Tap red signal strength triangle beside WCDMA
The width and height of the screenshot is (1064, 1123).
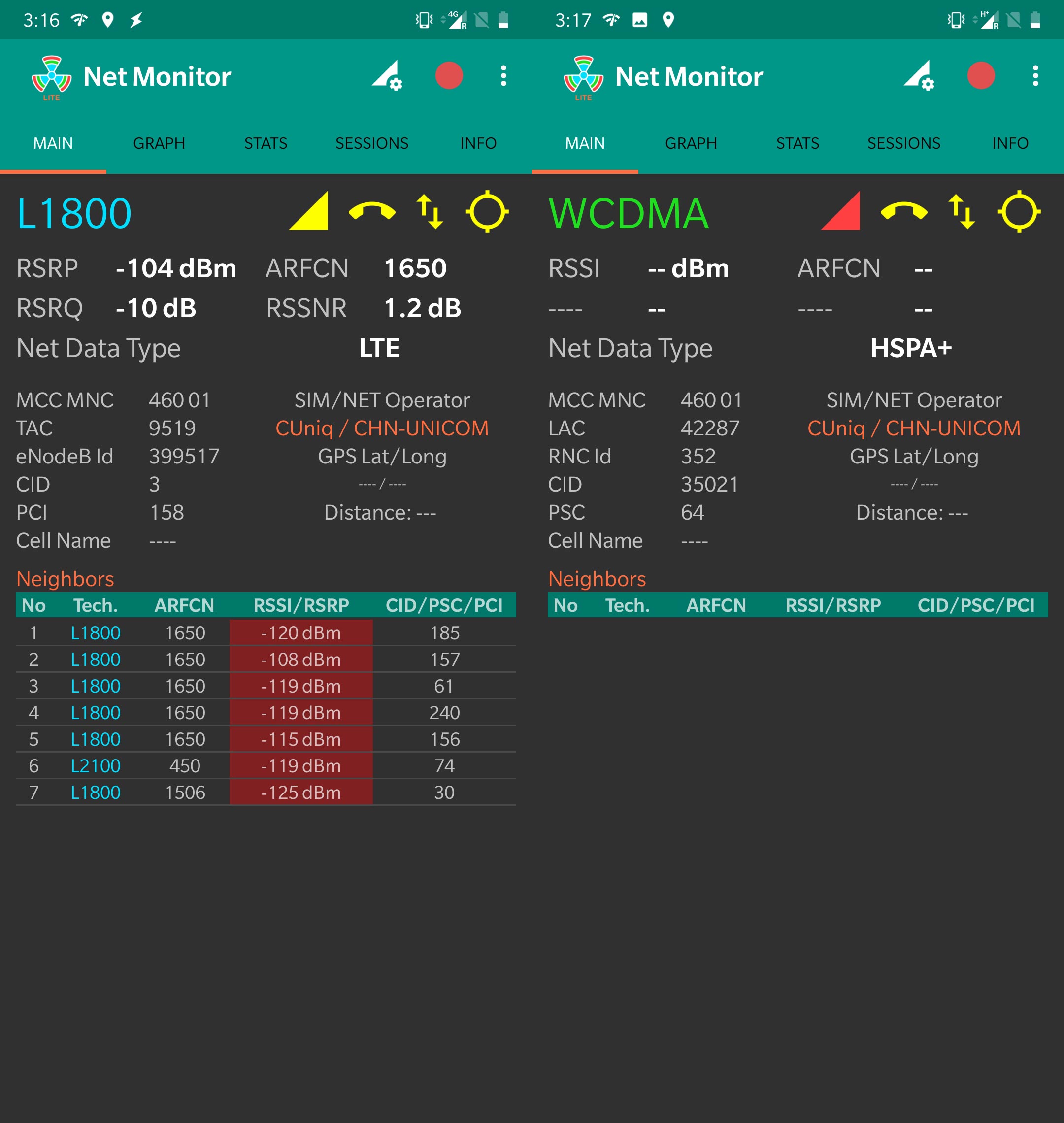click(x=843, y=212)
